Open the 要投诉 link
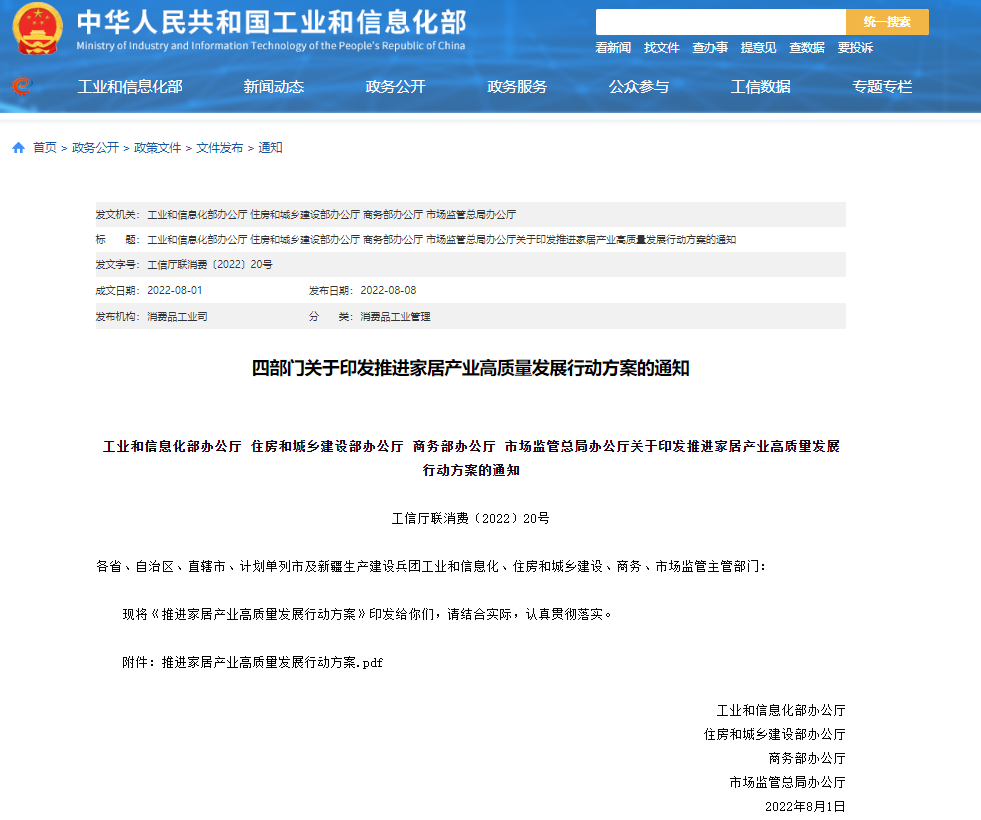This screenshot has width=981, height=820. pyautogui.click(x=853, y=47)
